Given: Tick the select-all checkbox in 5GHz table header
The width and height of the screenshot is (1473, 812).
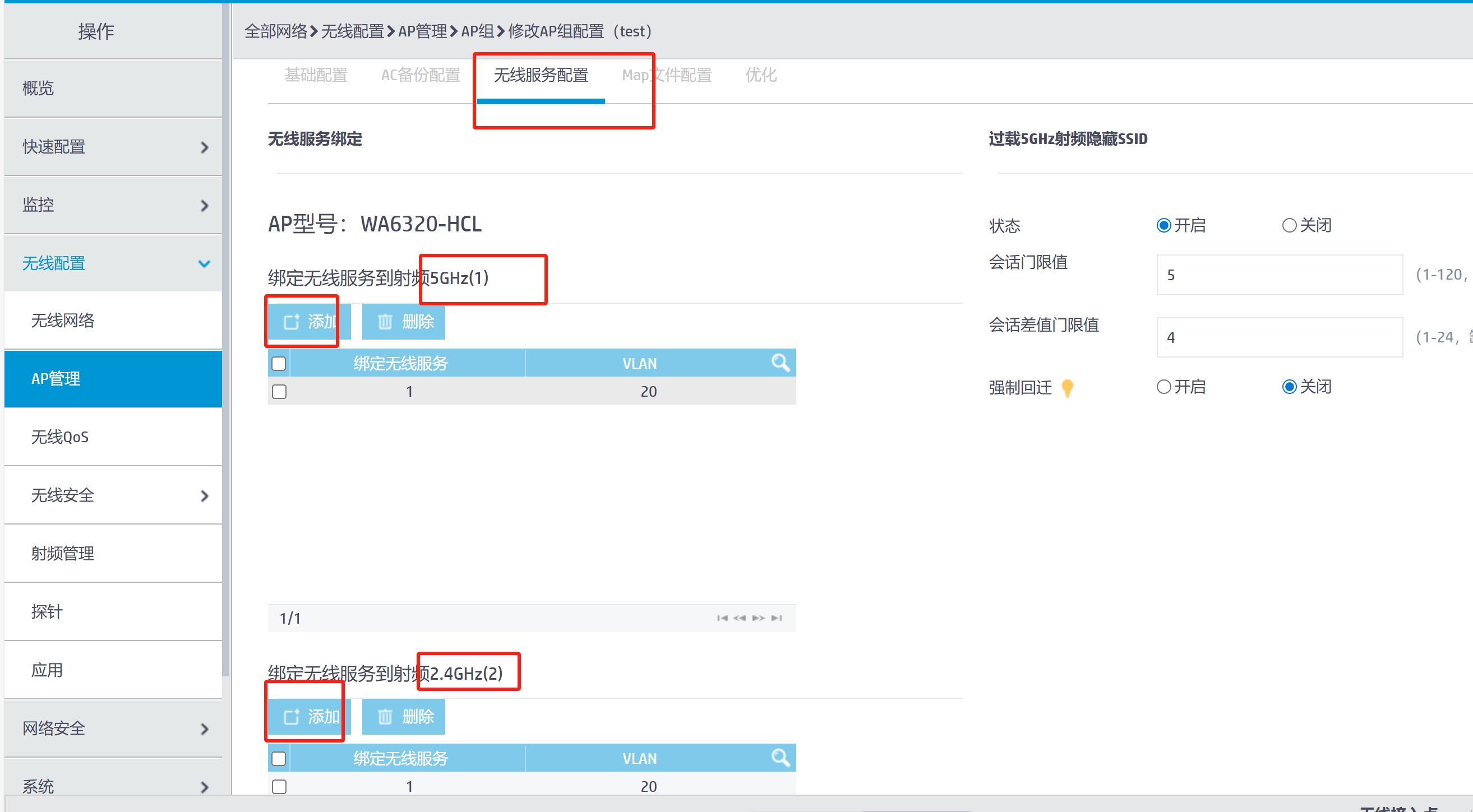Looking at the screenshot, I should coord(279,363).
